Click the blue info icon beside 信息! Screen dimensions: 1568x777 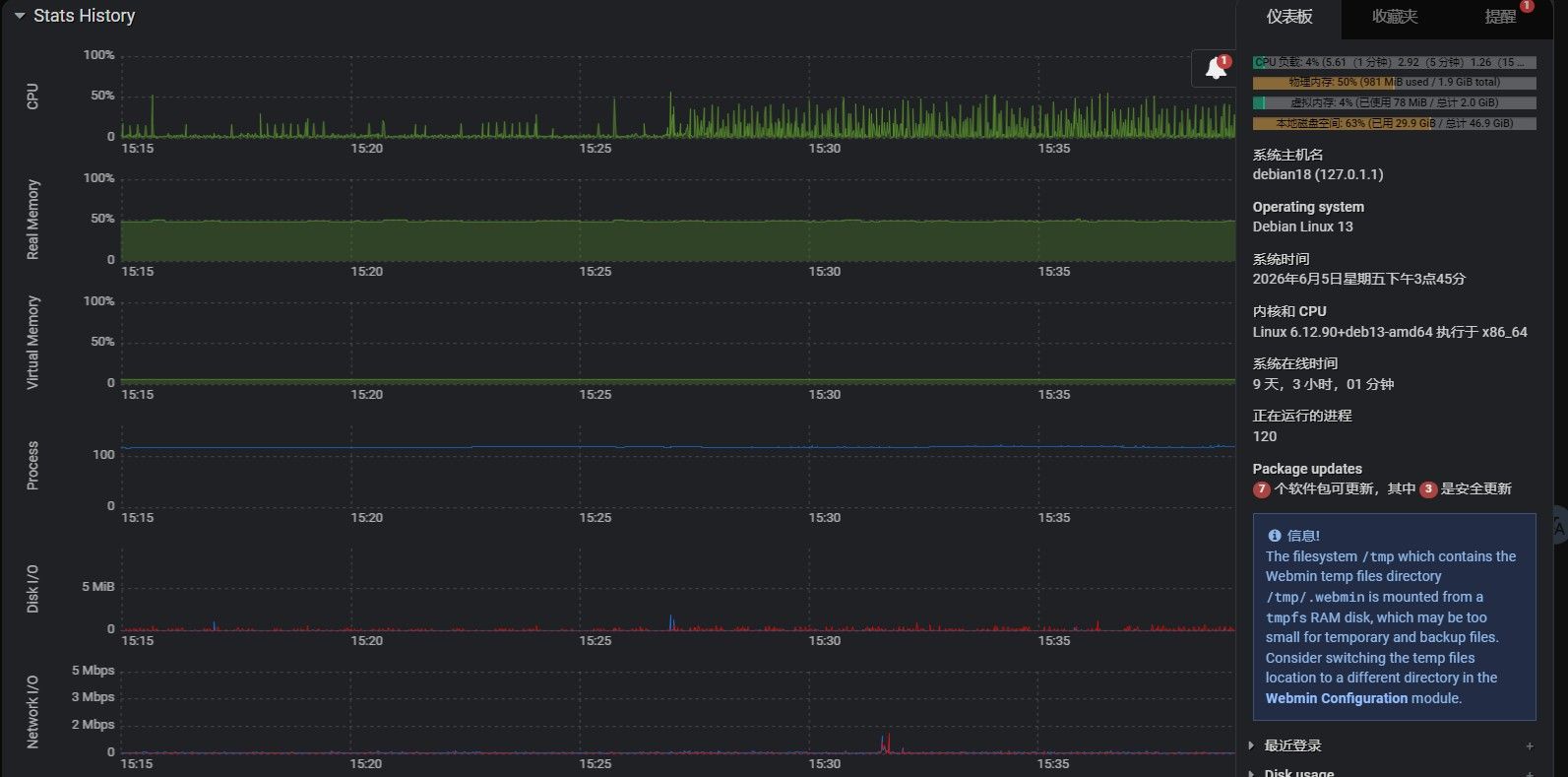point(1275,536)
